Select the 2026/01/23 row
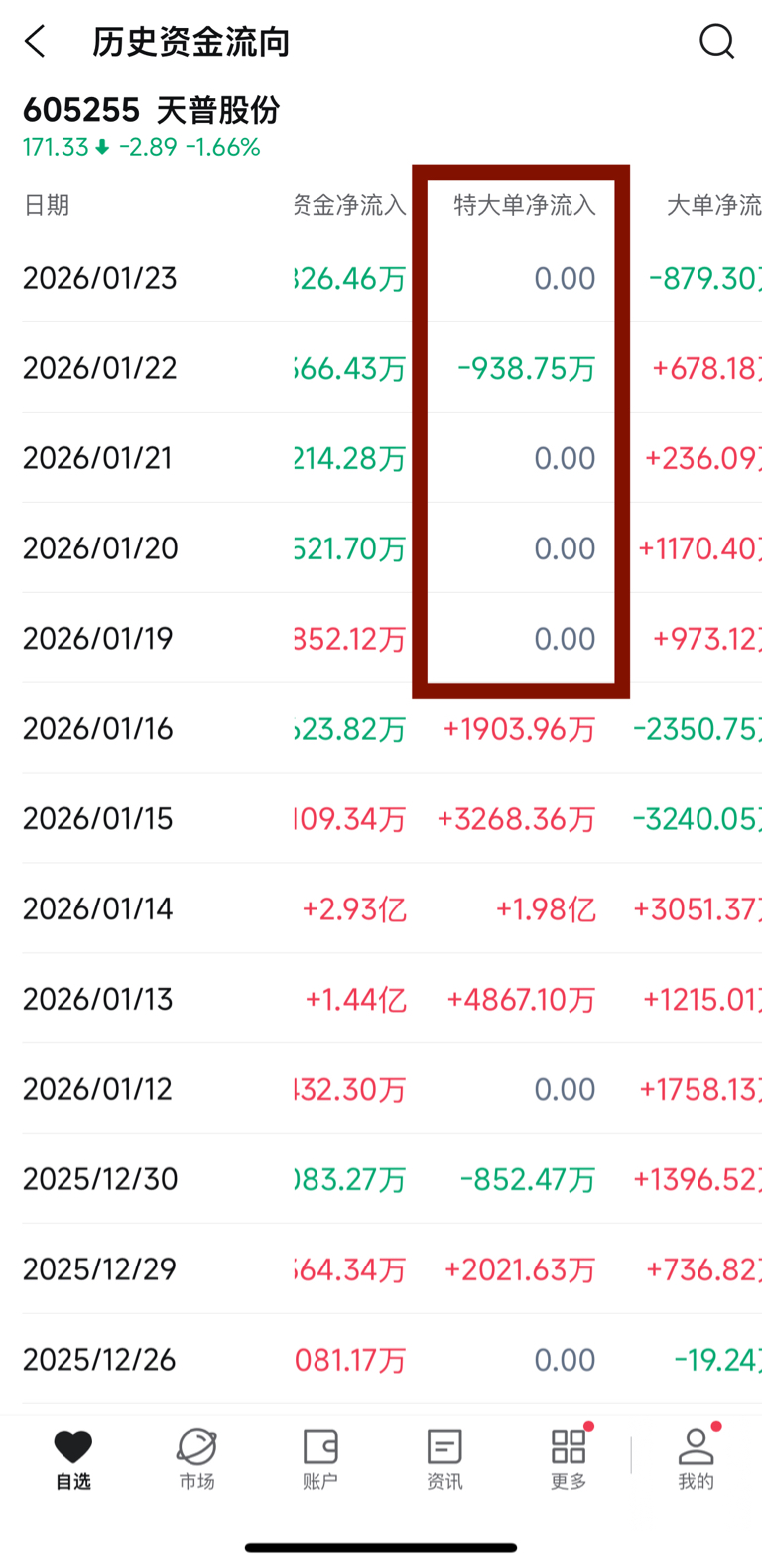 [x=99, y=278]
